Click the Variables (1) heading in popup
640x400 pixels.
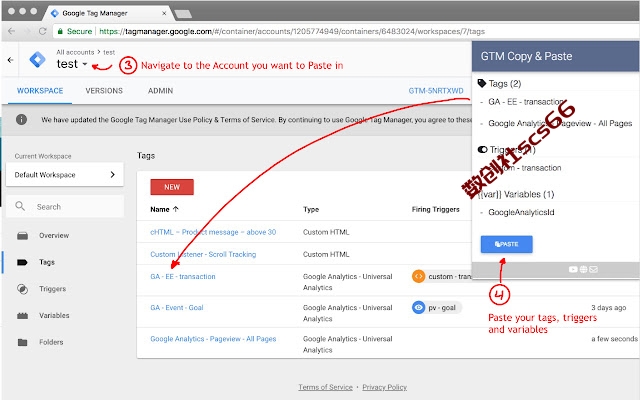pyautogui.click(x=516, y=194)
